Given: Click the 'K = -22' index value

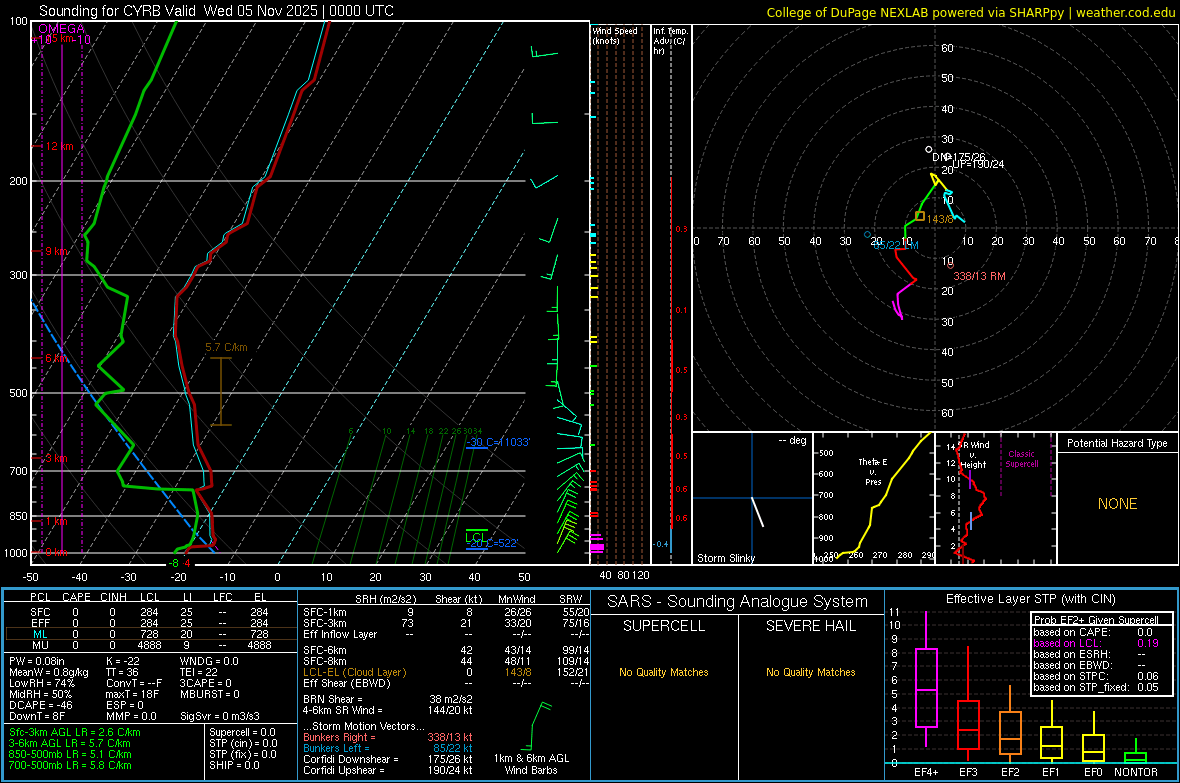Looking at the screenshot, I should point(123,661).
